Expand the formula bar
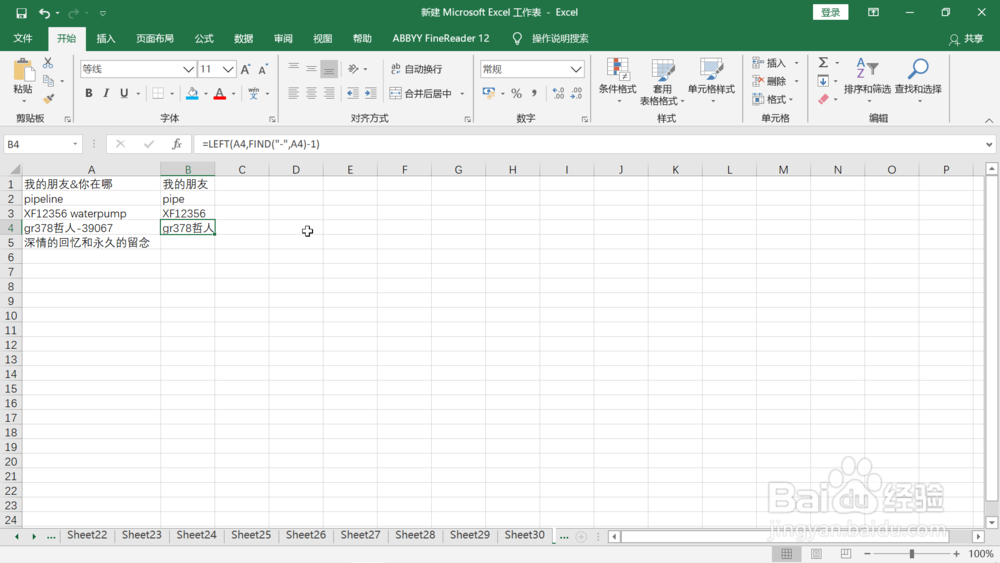Image resolution: width=1000 pixels, height=563 pixels. (x=989, y=144)
